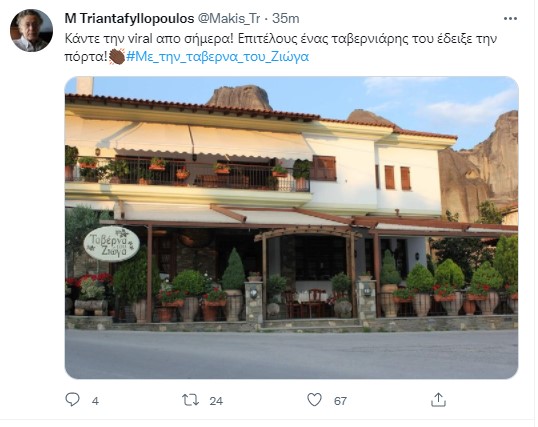Viewport: 538px width, 427px height.
Task: Click the word πόρτα before the emoji
Action: (86, 57)
